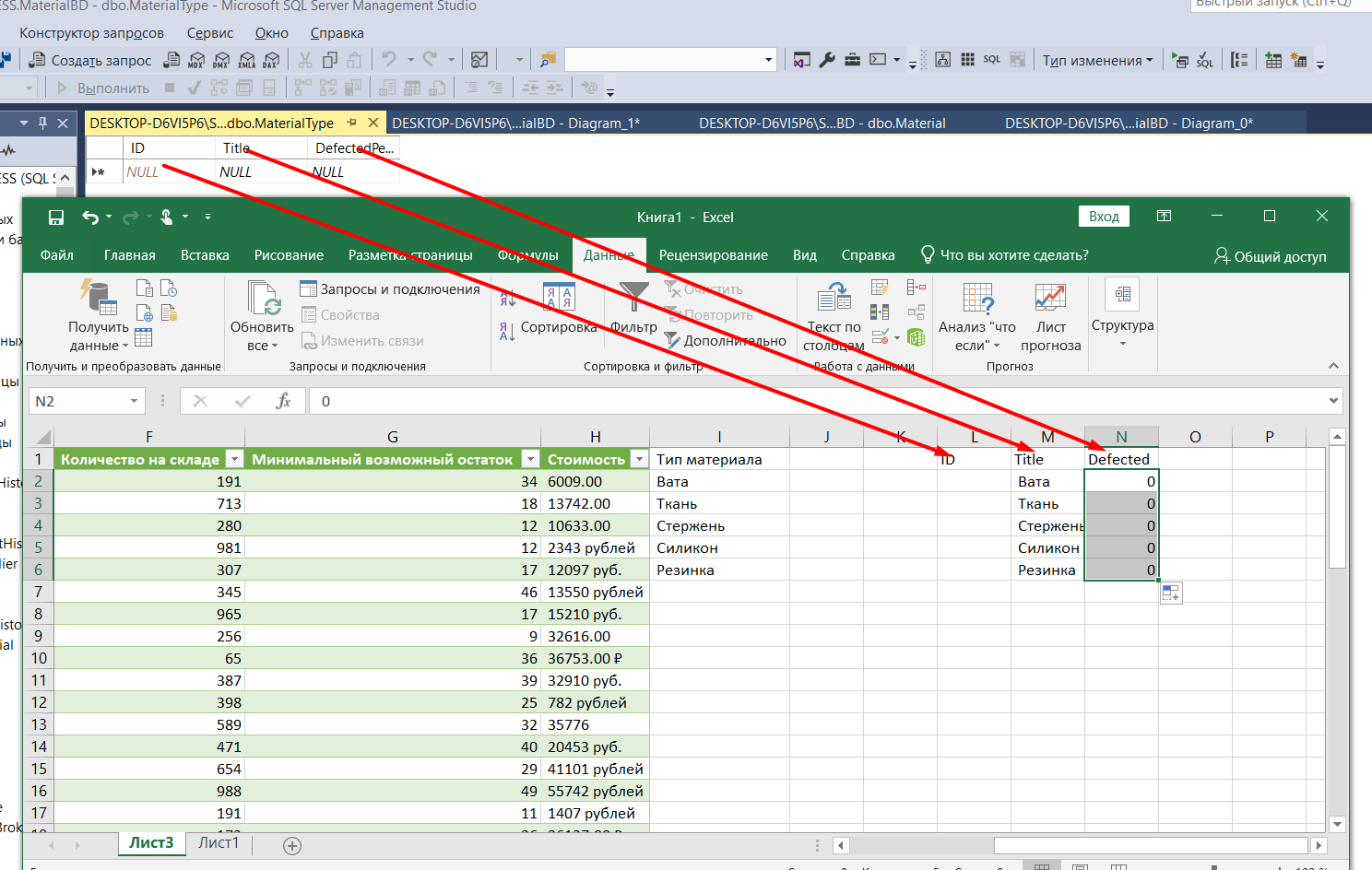Switch to Diagram_1 tab in SSMS

pos(516,123)
